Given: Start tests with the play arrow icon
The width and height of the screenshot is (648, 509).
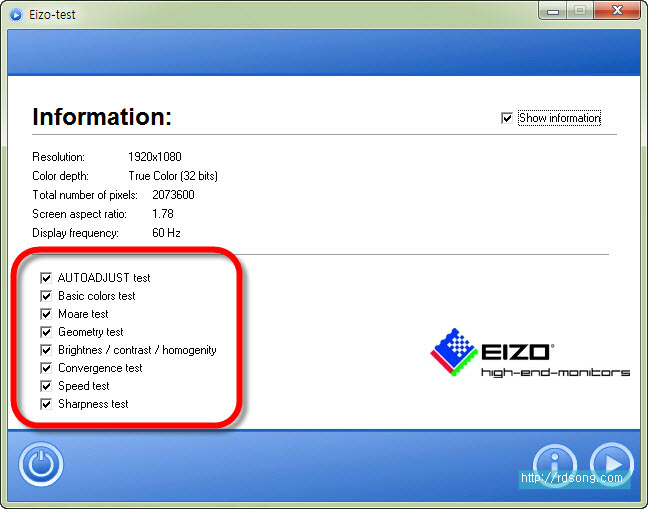Looking at the screenshot, I should click(x=611, y=463).
